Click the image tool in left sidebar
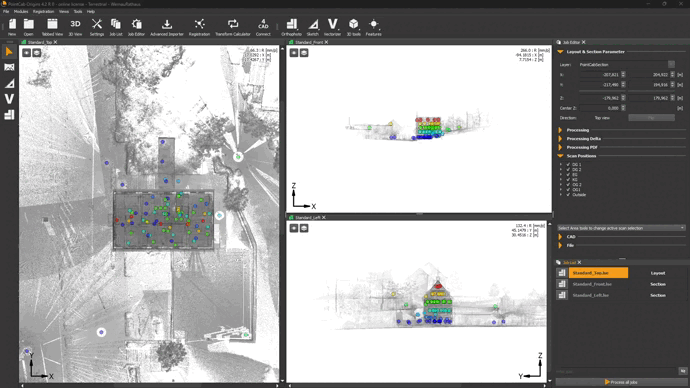Screen dimensions: 690x388 (9, 67)
